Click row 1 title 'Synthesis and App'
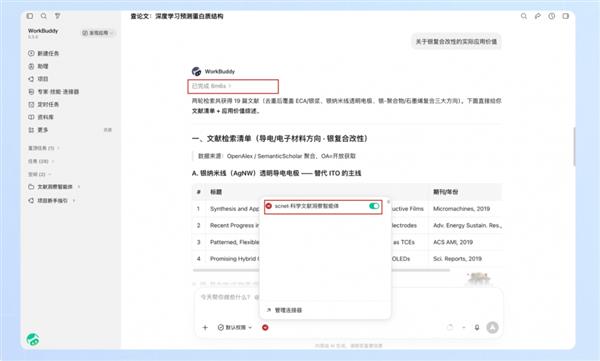Image resolution: width=600 pixels, height=361 pixels. point(235,209)
